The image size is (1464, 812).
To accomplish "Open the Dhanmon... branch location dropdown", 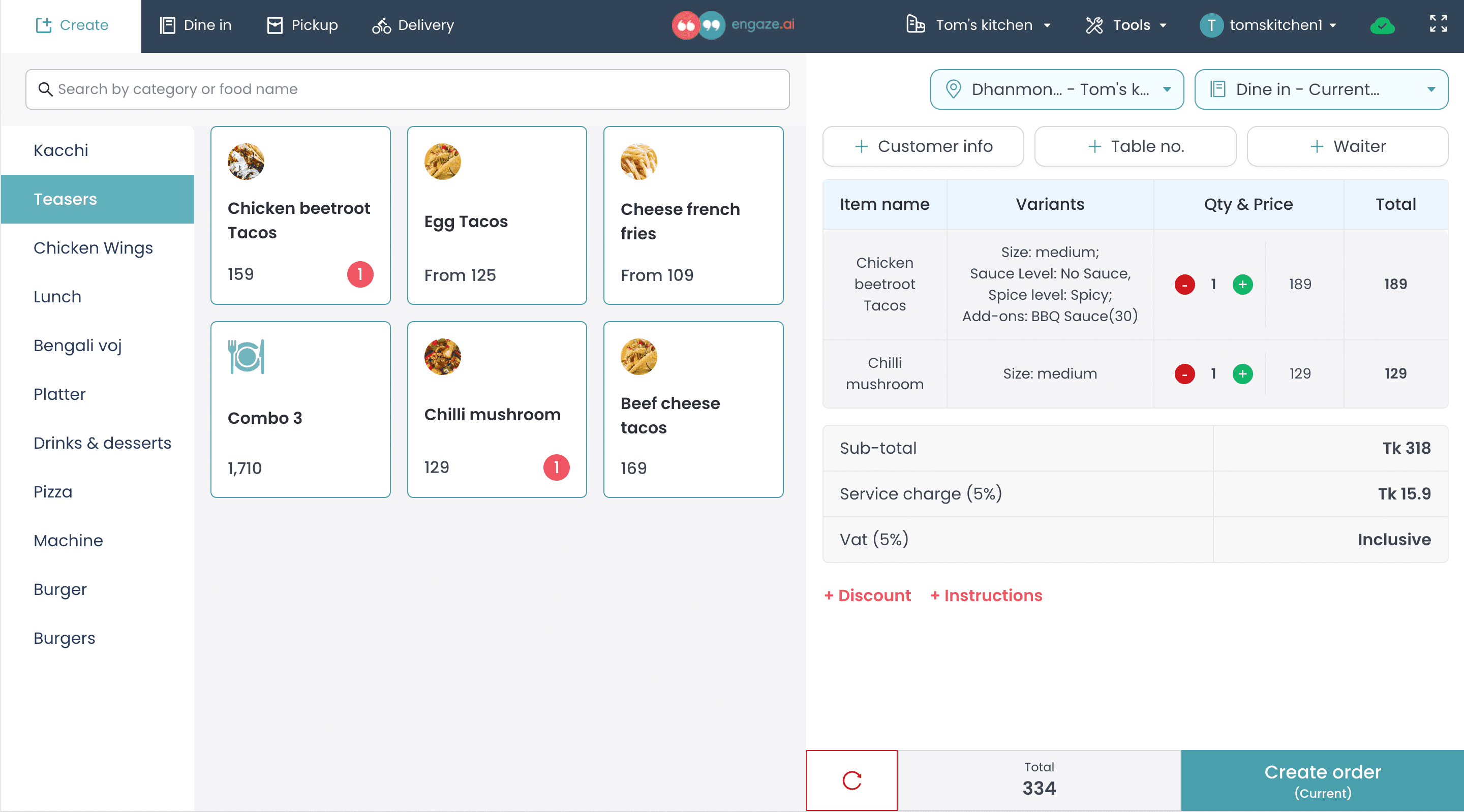I will (x=1056, y=89).
